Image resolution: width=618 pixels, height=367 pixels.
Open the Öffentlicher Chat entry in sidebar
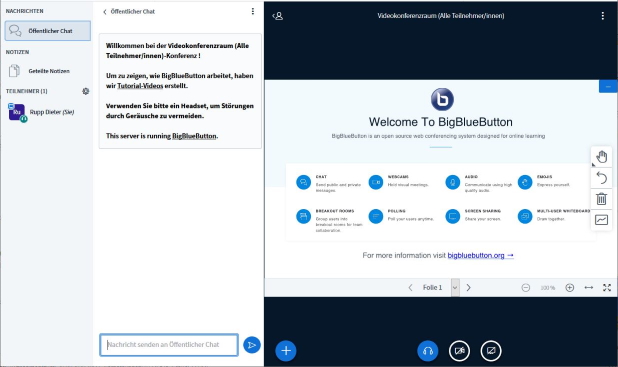[48, 31]
